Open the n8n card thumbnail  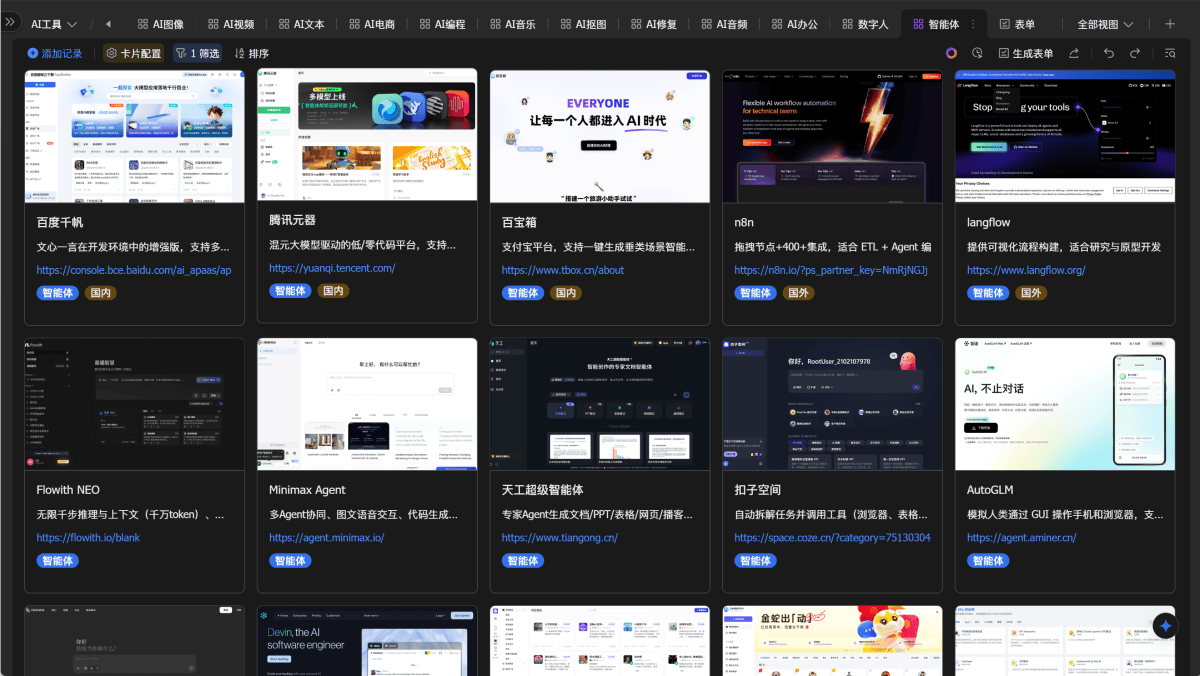(x=832, y=135)
